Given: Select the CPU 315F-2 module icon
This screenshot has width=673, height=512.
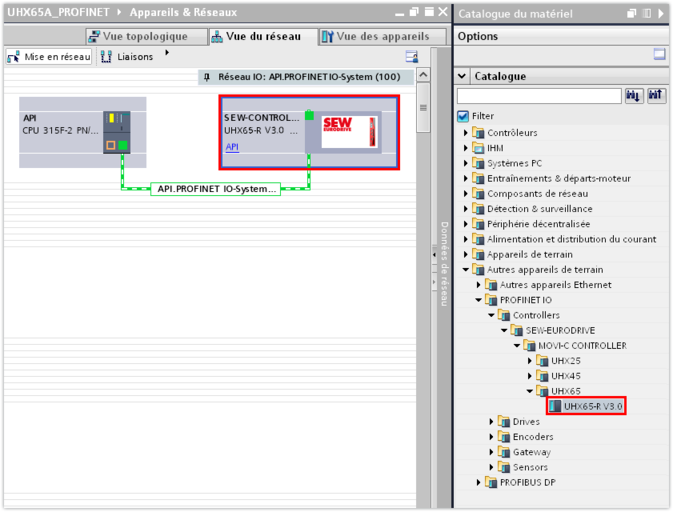Looking at the screenshot, I should click(117, 132).
